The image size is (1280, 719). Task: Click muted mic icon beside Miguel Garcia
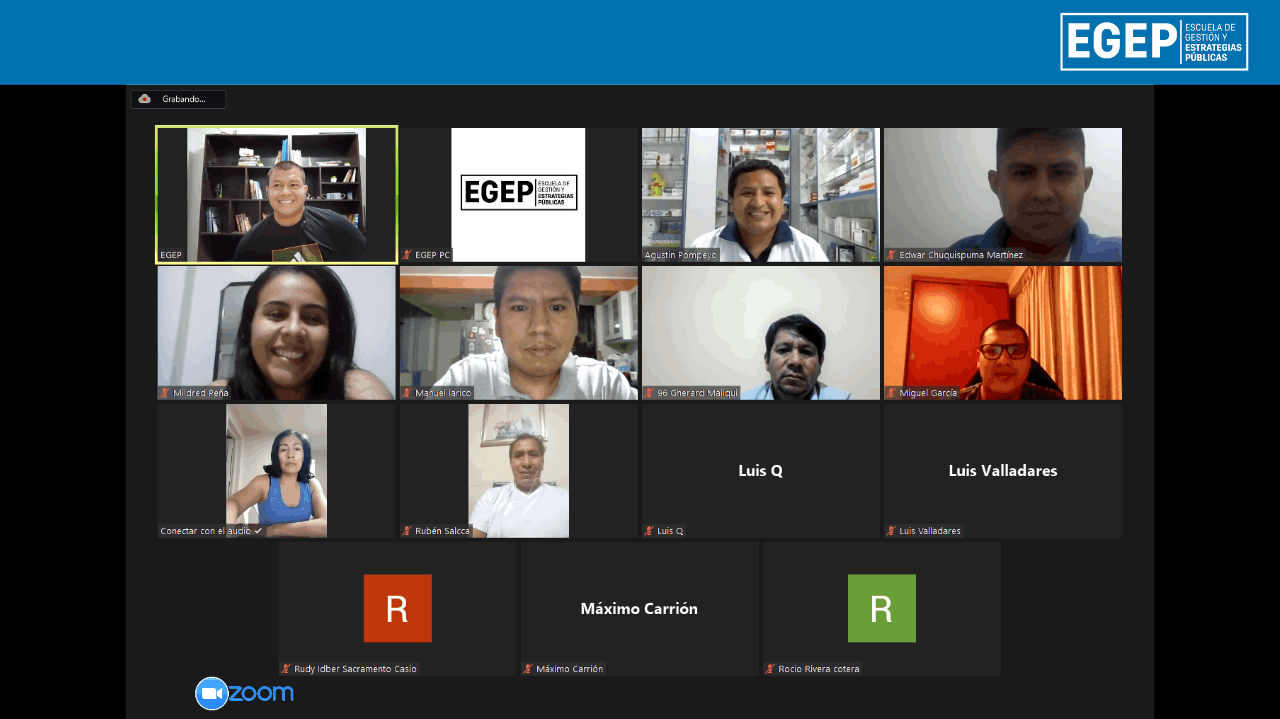[891, 393]
